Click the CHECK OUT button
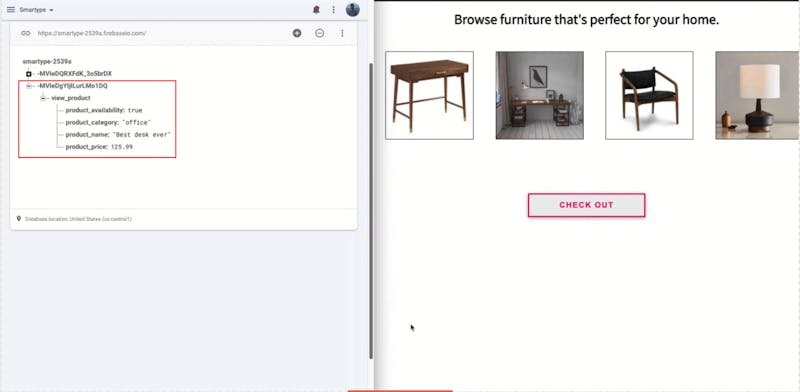The height and width of the screenshot is (392, 800). [586, 205]
